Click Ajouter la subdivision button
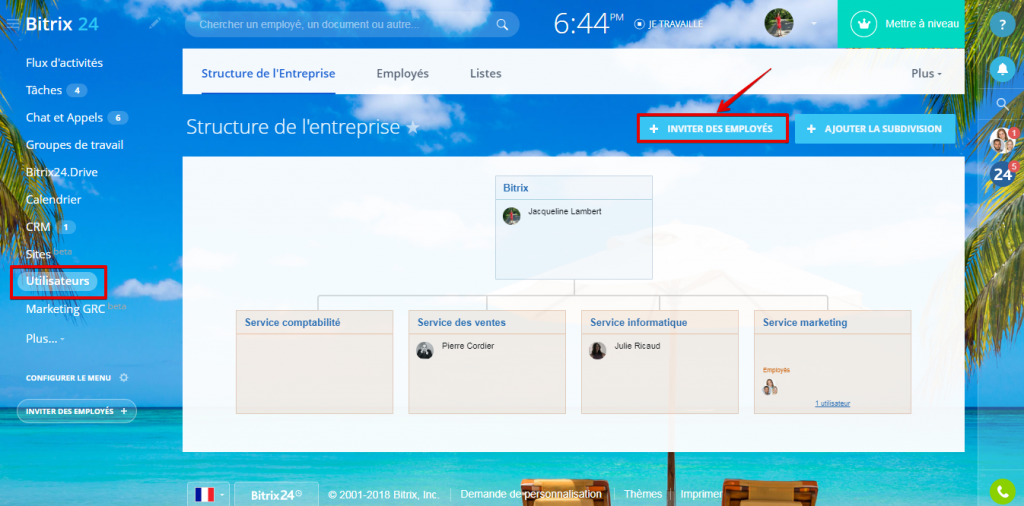The image size is (1024, 506). pyautogui.click(x=875, y=129)
